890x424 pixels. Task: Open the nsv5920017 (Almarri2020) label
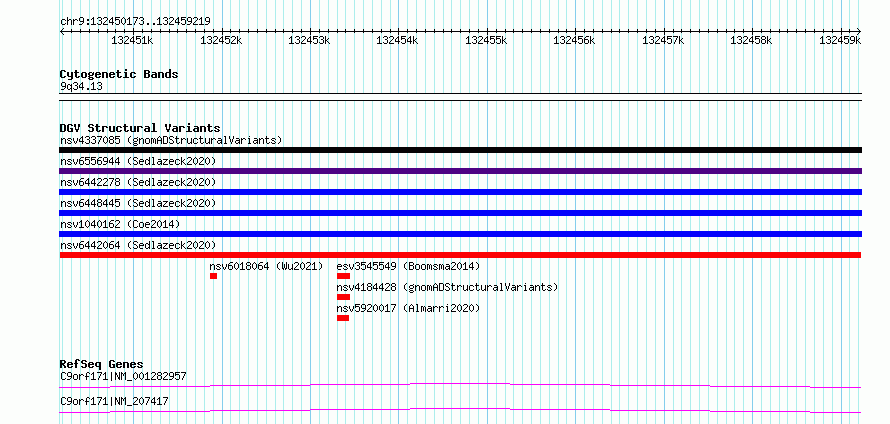coord(408,308)
